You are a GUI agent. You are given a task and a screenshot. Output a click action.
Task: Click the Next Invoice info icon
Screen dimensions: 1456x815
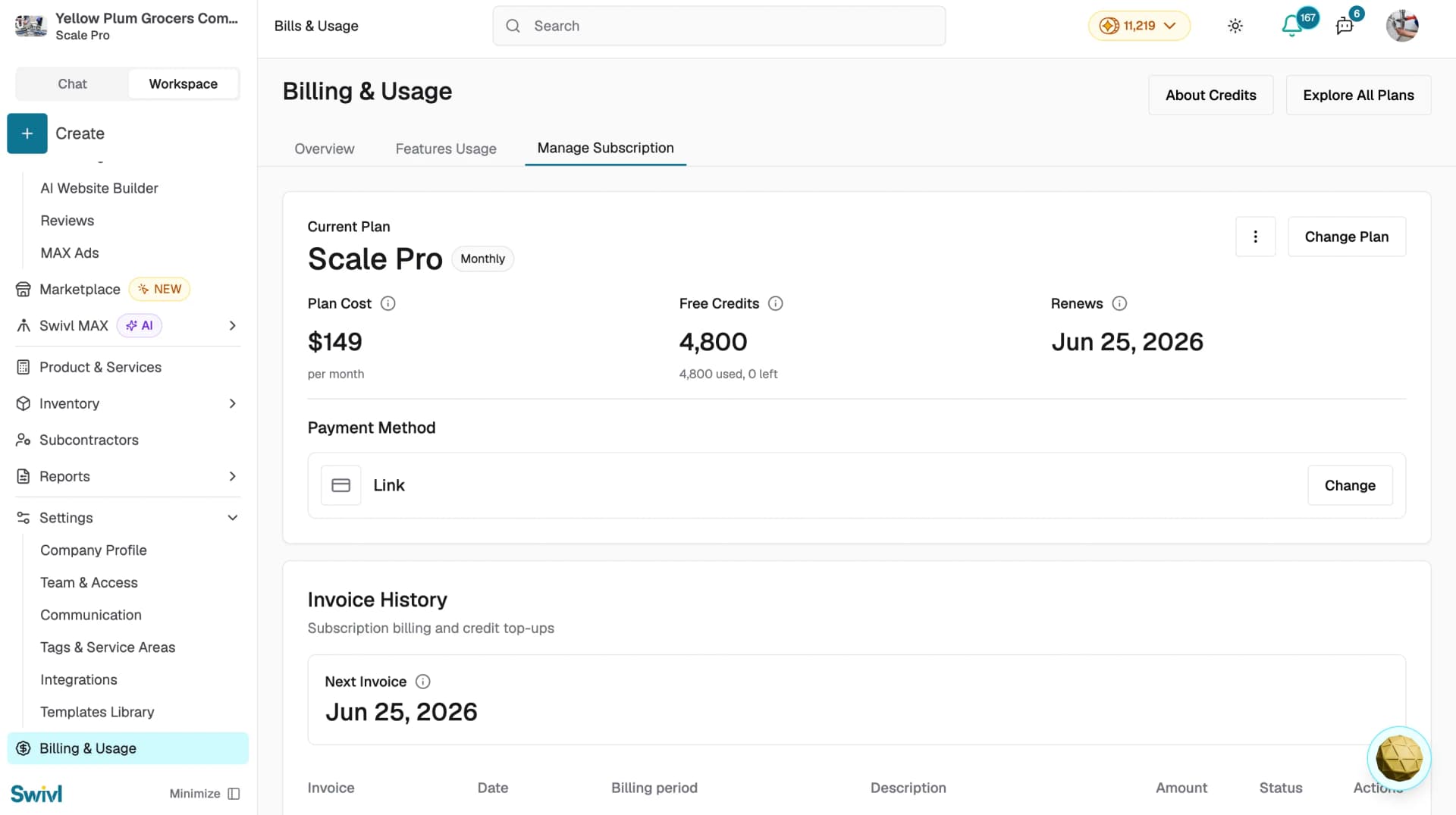[x=423, y=682]
